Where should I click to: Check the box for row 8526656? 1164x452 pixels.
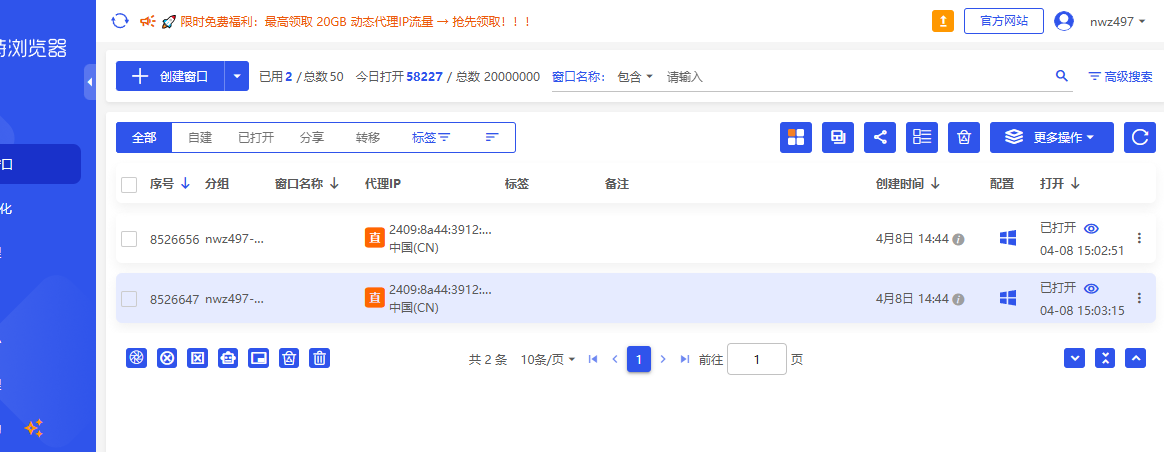(129, 238)
